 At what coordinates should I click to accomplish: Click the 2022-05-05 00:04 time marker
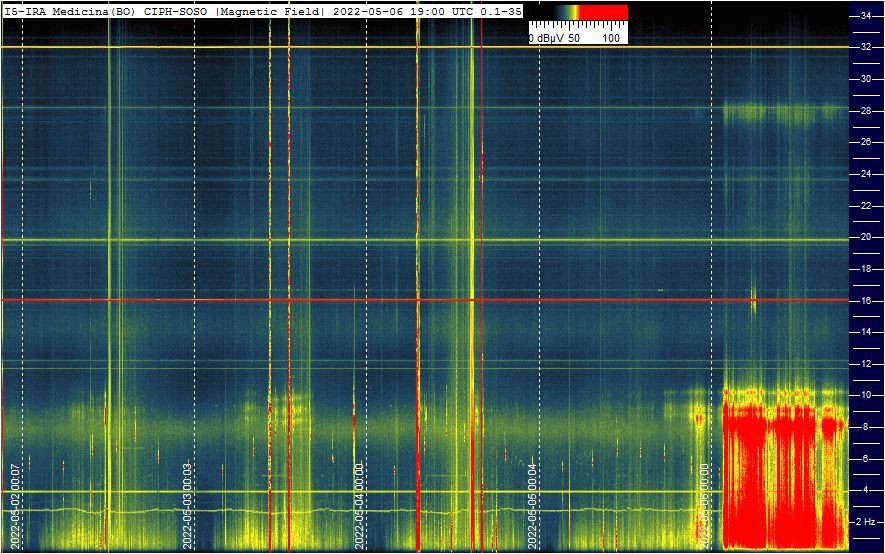coord(533,506)
